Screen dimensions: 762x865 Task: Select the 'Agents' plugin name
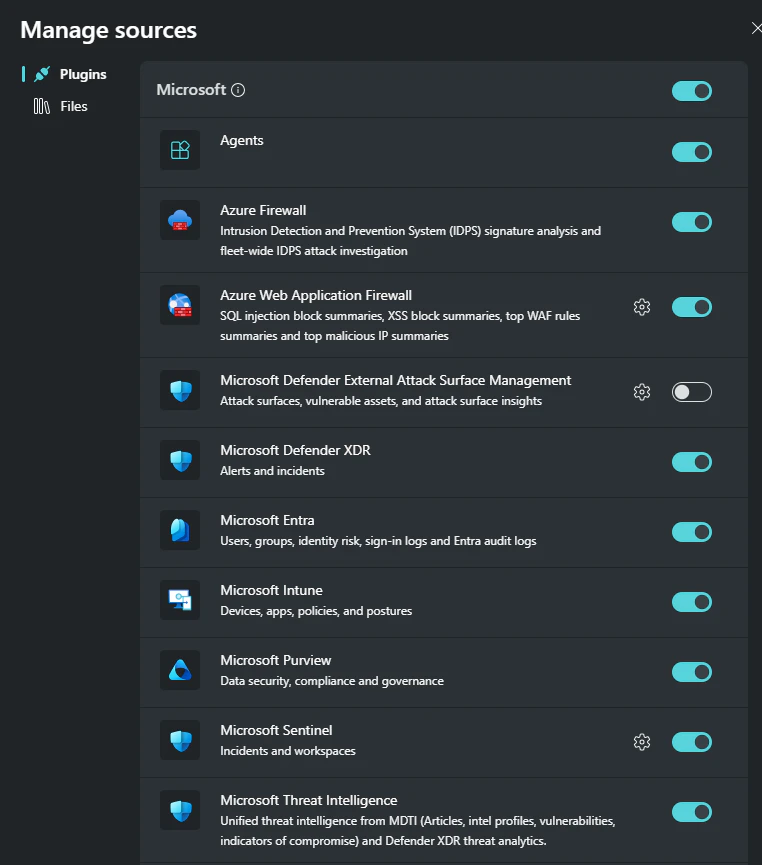[242, 140]
